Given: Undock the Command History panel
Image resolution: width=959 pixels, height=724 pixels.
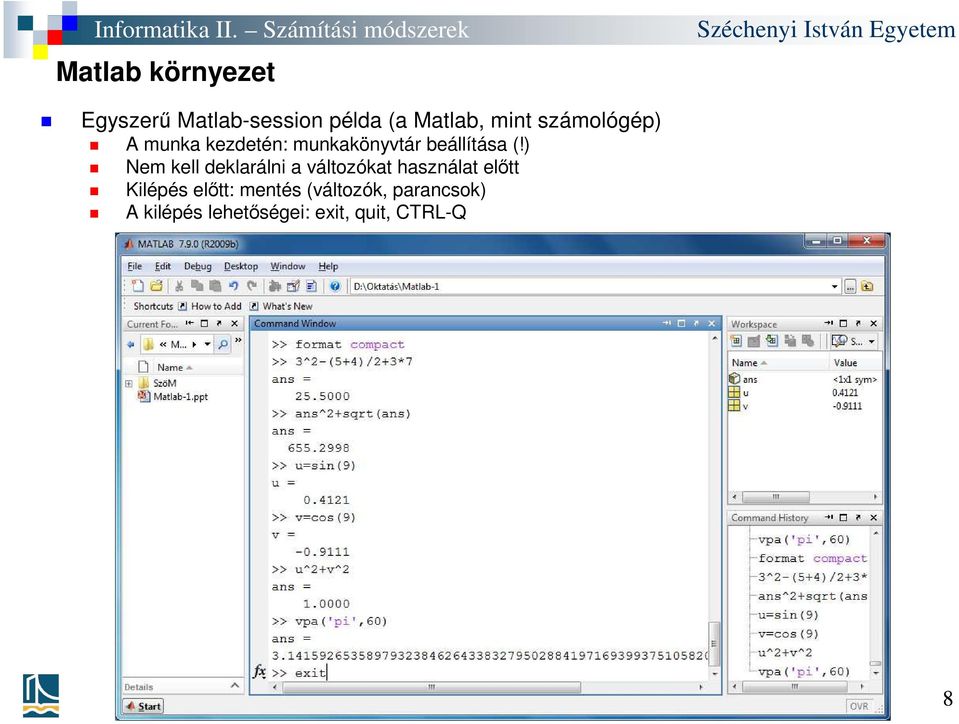Looking at the screenshot, I should pos(859,517).
